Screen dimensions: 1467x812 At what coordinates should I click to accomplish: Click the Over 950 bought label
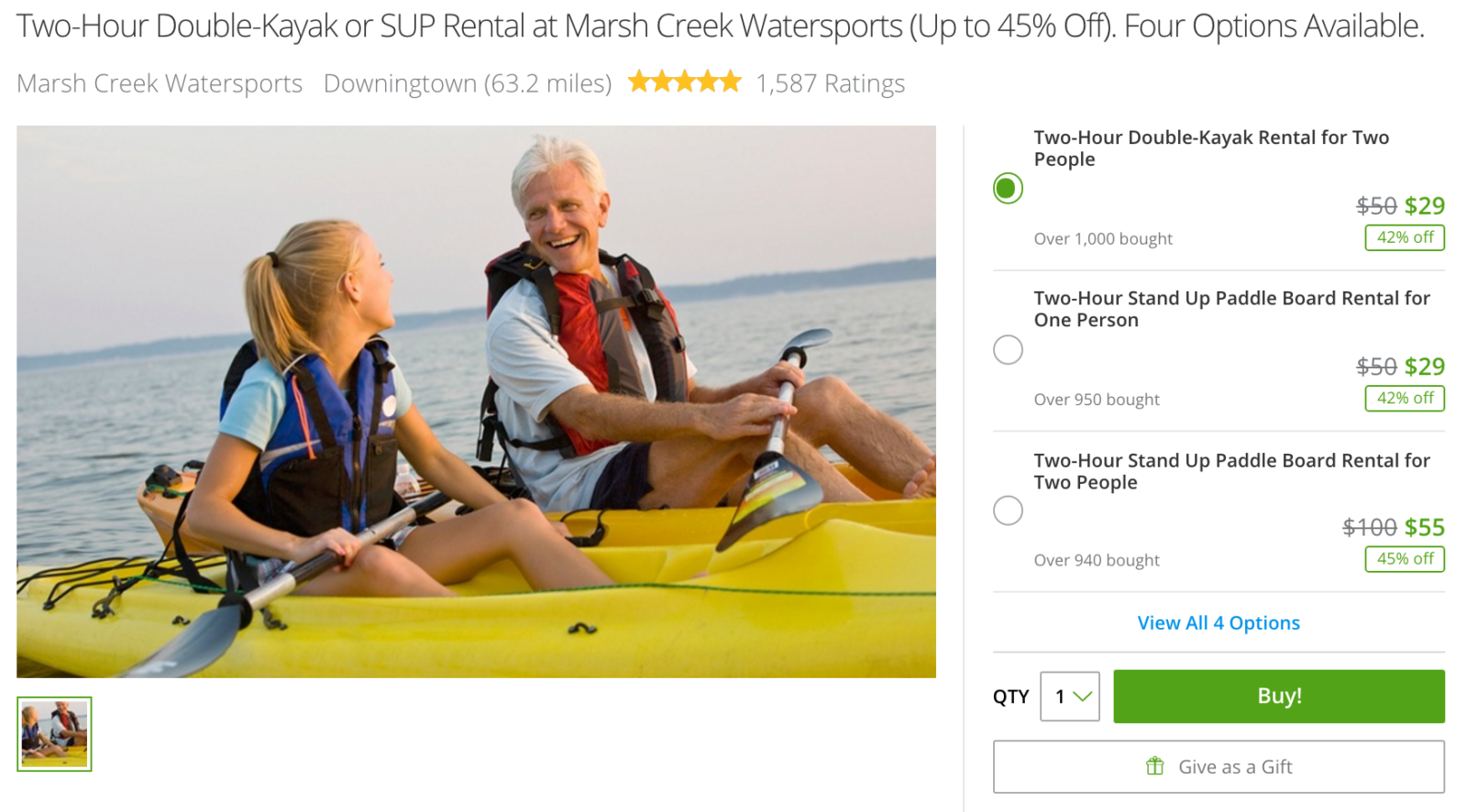coord(1097,400)
